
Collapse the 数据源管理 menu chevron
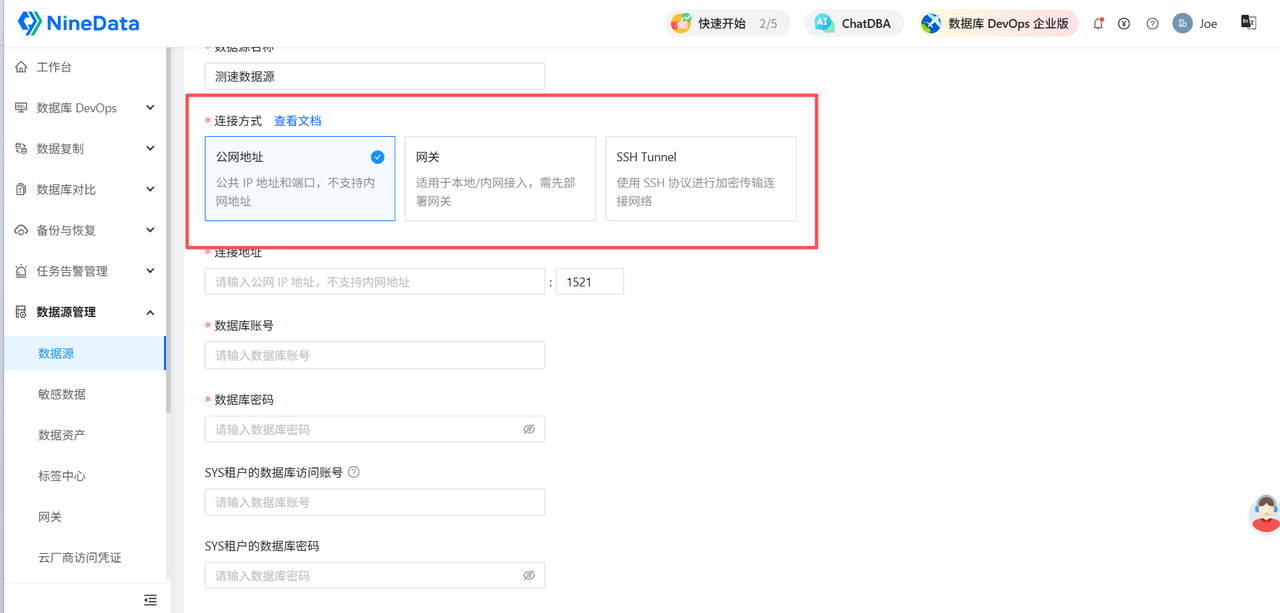pyautogui.click(x=150, y=313)
